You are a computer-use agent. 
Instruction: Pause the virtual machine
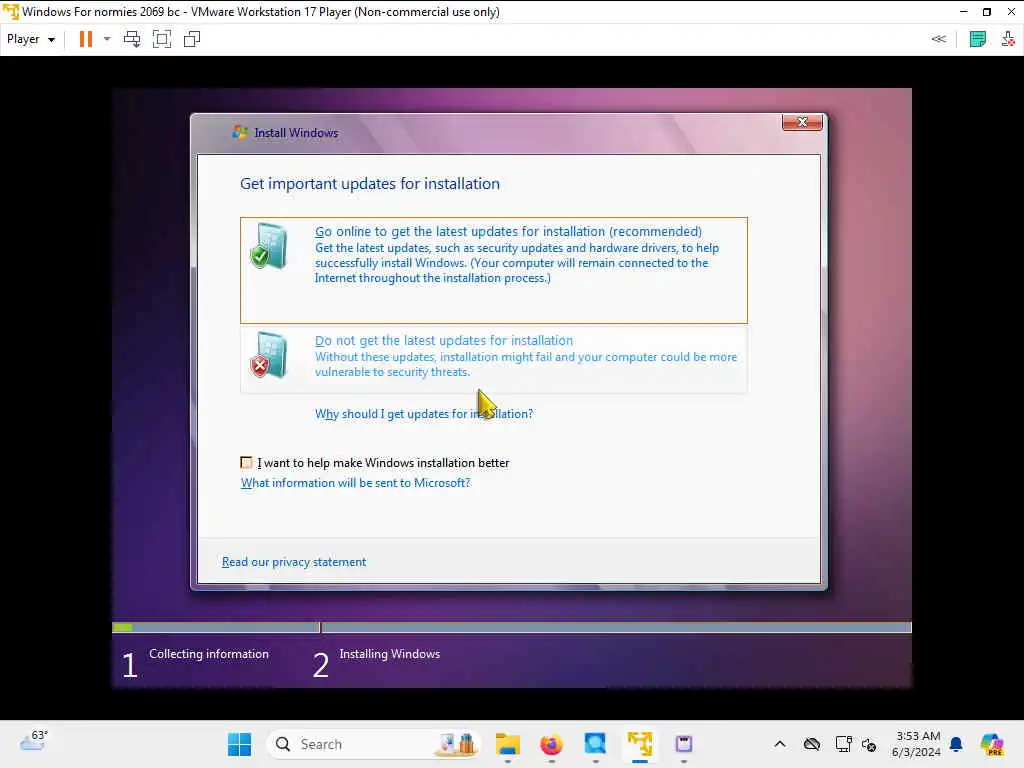coord(86,39)
